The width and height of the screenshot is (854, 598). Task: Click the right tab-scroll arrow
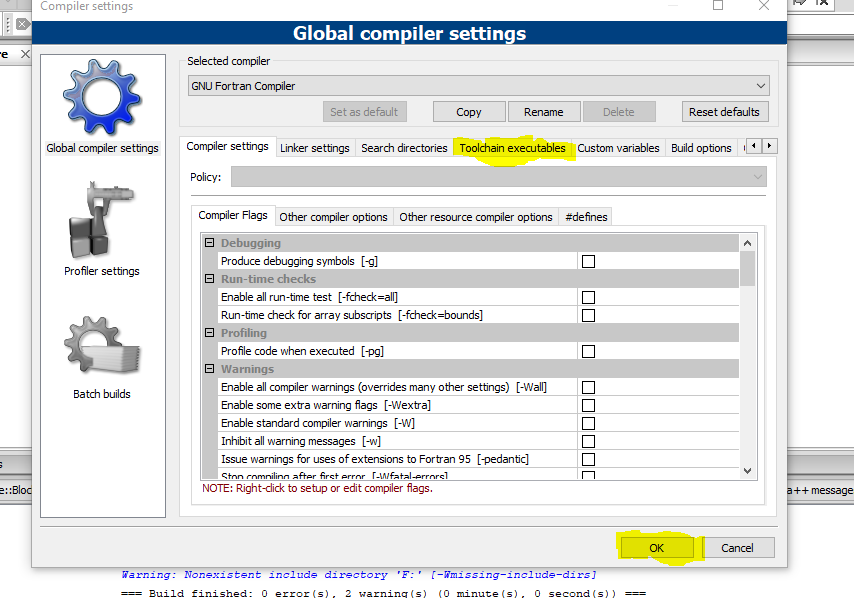click(769, 146)
